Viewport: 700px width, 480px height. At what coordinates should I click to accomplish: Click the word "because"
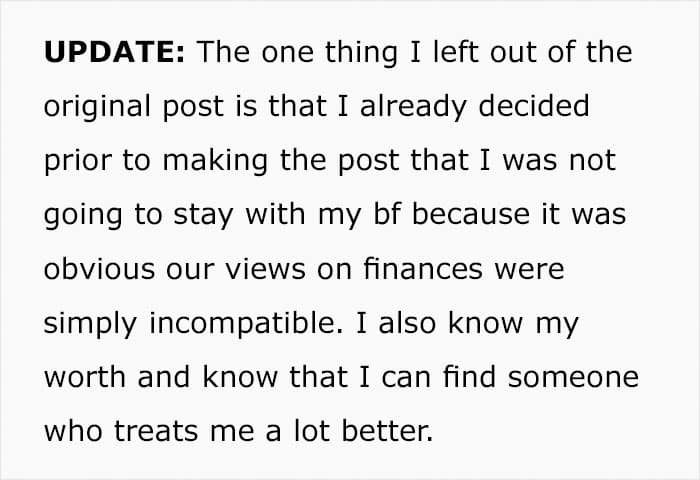point(471,214)
